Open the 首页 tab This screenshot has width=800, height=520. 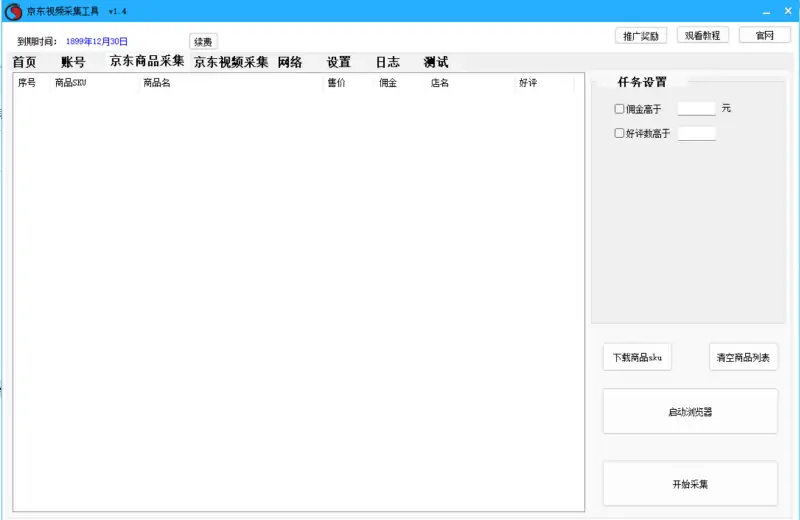click(x=25, y=62)
